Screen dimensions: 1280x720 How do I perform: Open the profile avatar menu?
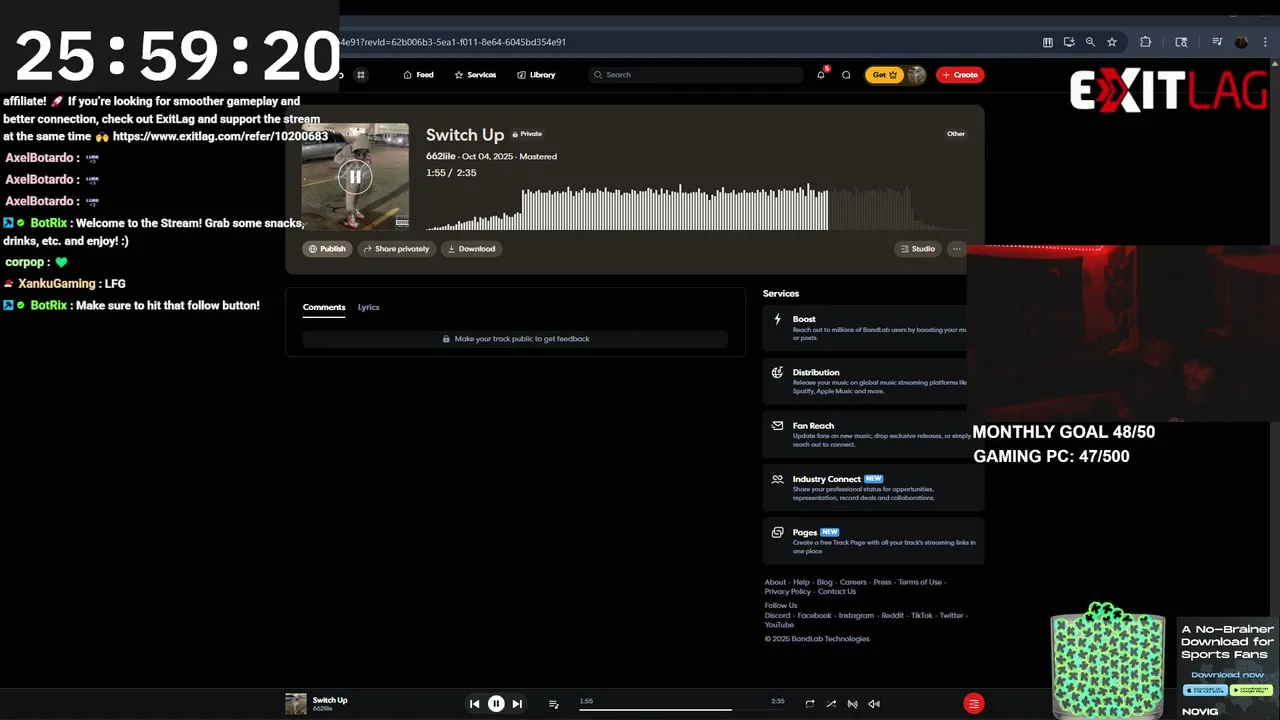(916, 75)
